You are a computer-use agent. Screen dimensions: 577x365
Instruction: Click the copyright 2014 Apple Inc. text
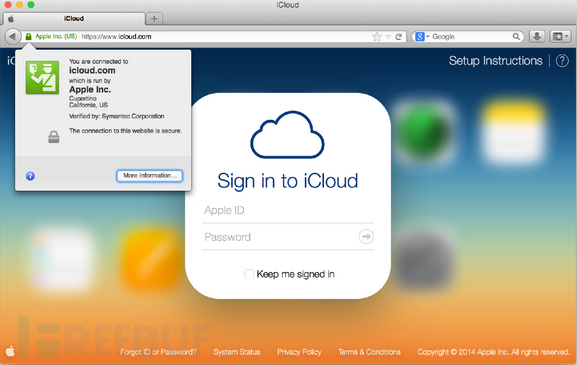click(493, 352)
